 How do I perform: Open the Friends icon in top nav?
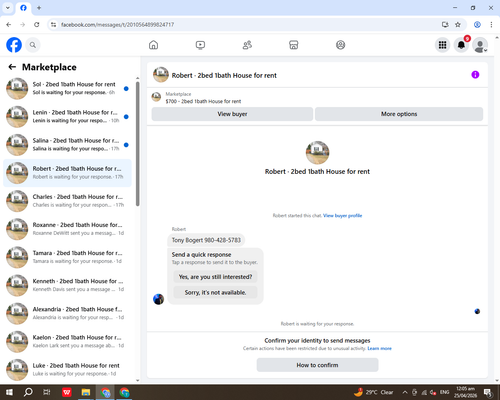(247, 45)
